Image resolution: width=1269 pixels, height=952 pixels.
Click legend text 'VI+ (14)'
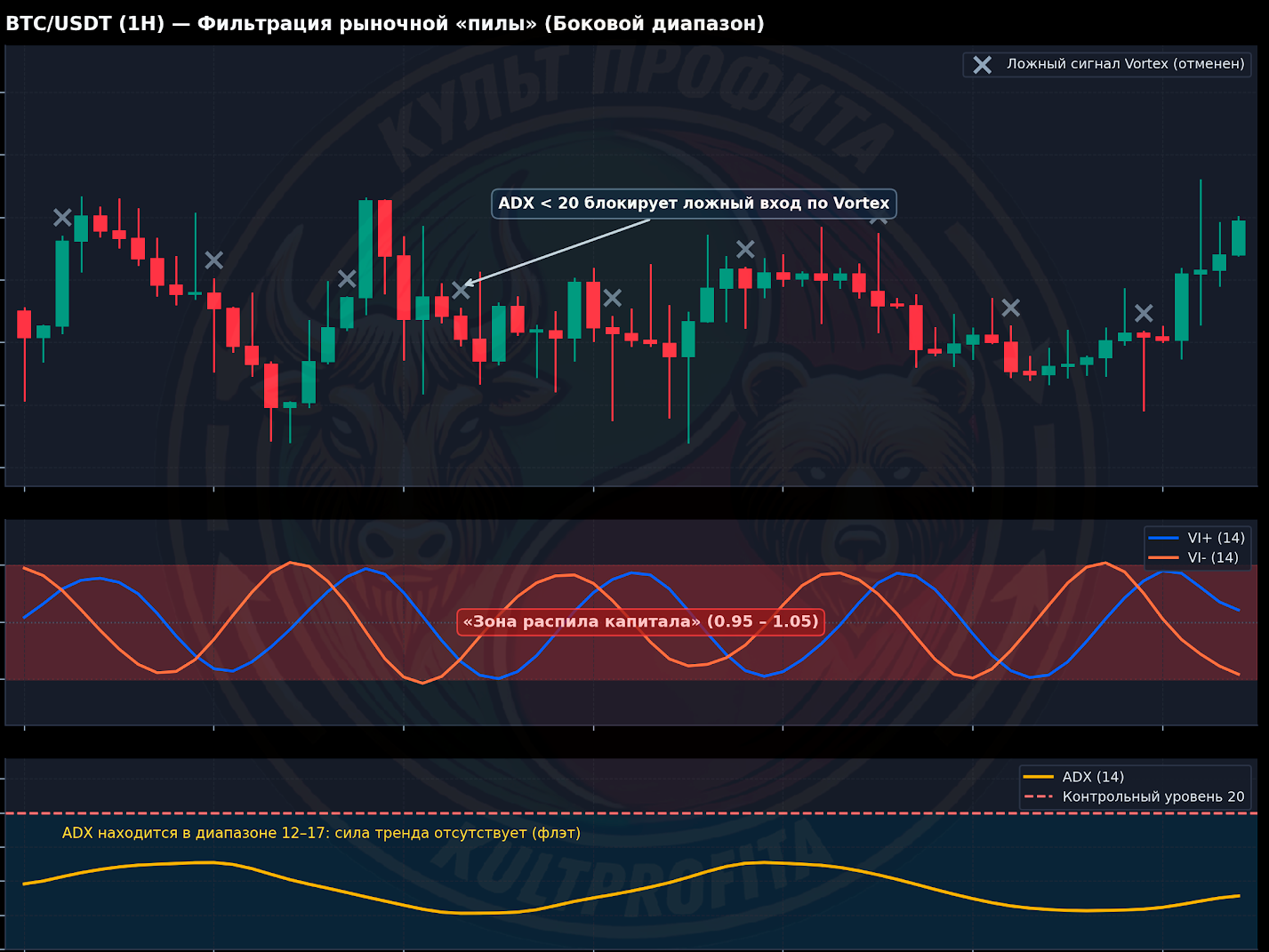click(x=1216, y=538)
